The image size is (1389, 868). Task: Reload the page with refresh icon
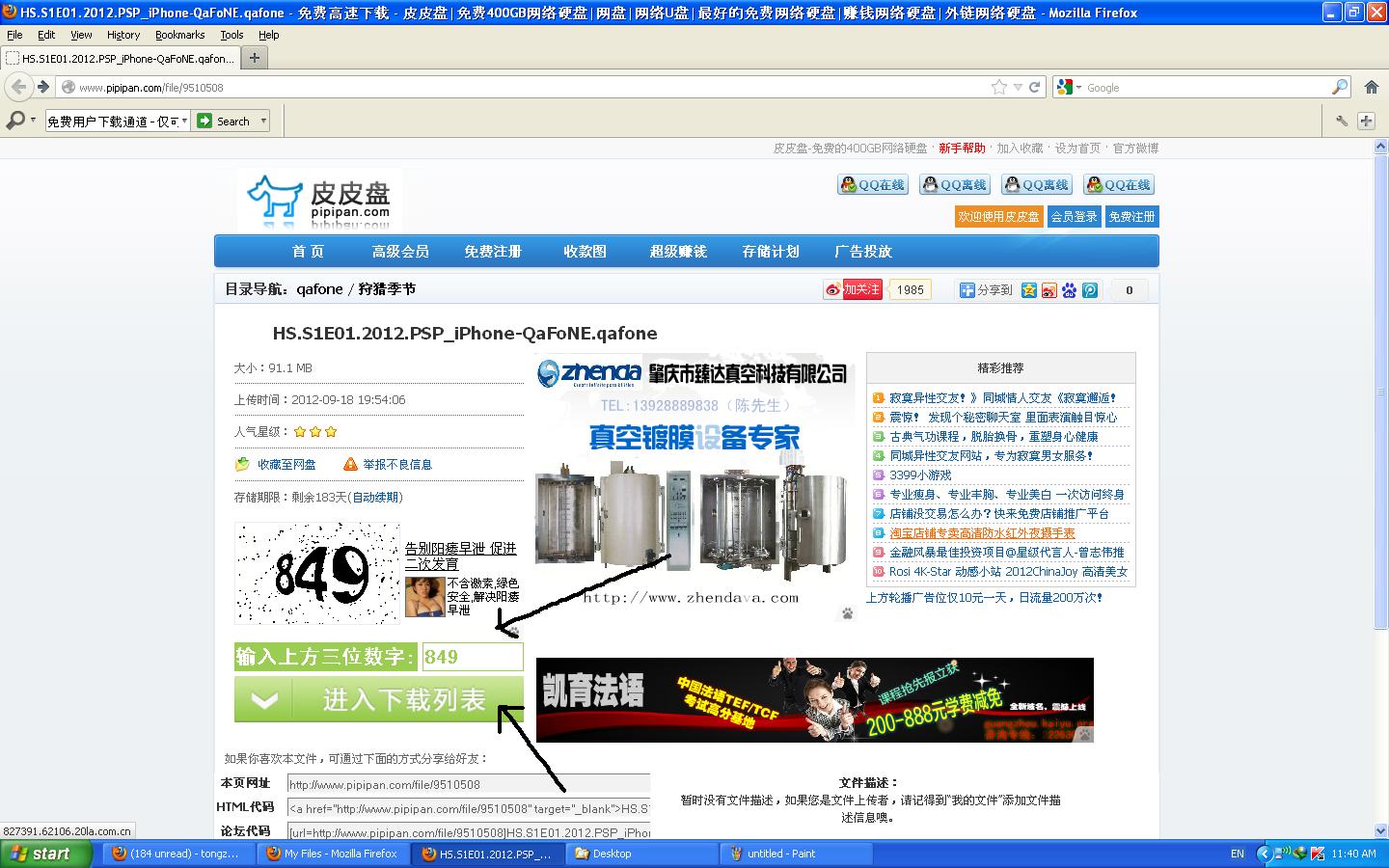[x=1035, y=87]
